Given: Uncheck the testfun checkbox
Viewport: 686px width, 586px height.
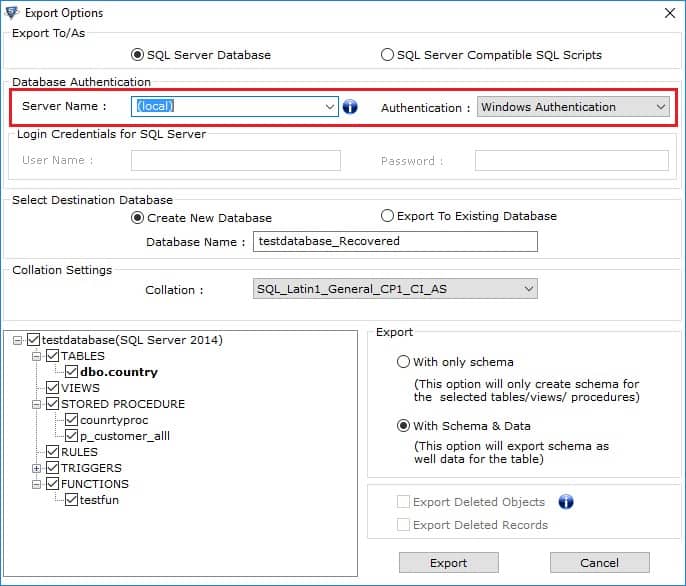Looking at the screenshot, I should [71, 499].
